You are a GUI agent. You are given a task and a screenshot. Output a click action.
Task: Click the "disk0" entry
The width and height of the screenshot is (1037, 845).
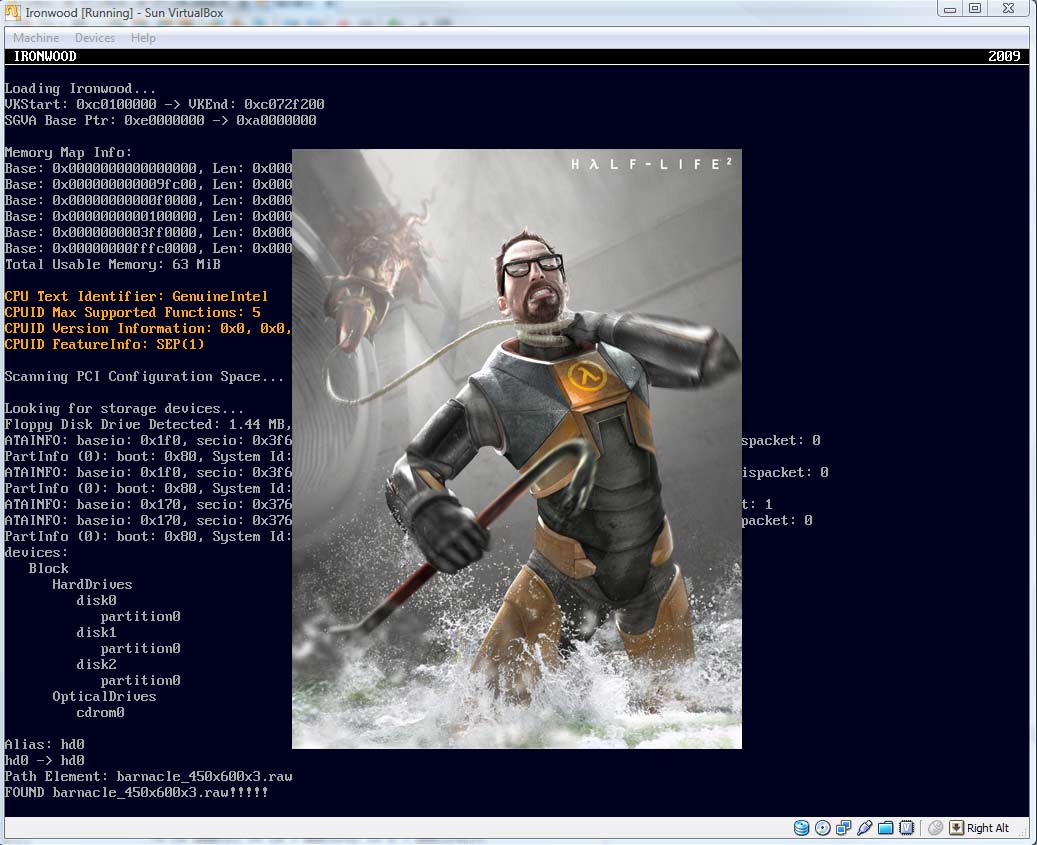[x=97, y=600]
